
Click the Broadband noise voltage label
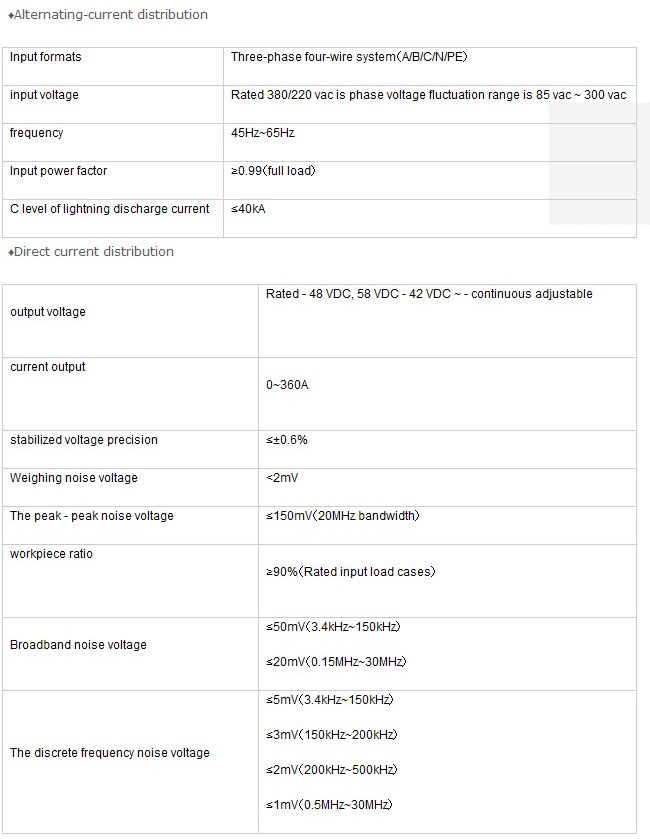78,645
